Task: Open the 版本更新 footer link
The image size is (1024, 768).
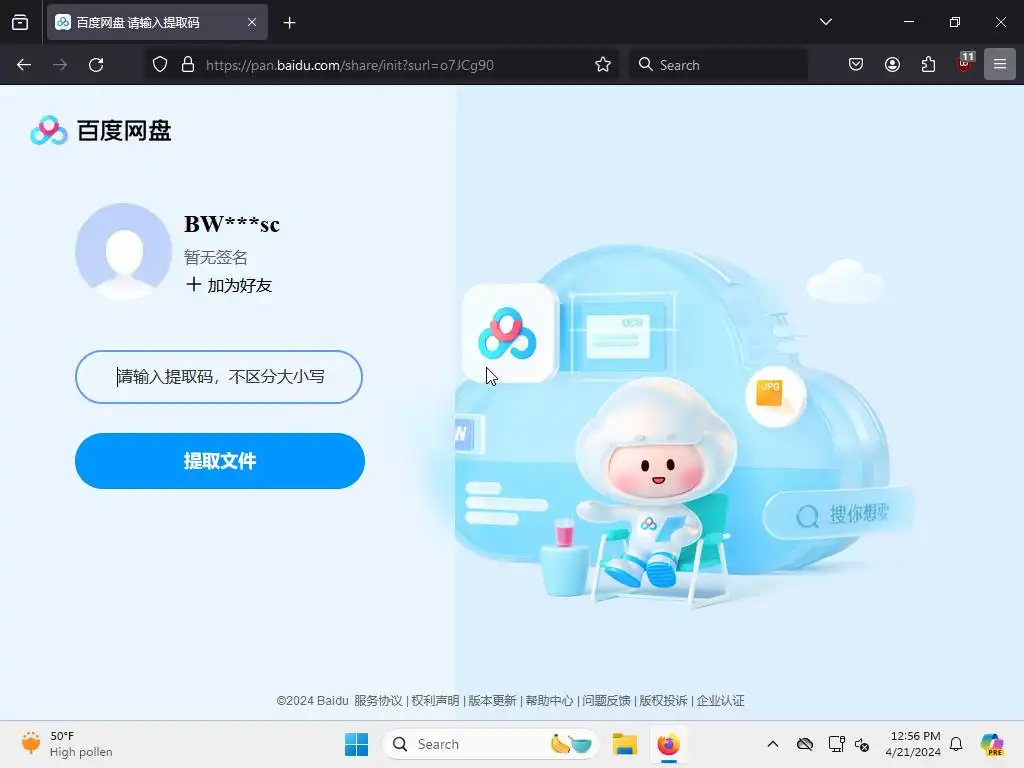Action: (x=492, y=701)
